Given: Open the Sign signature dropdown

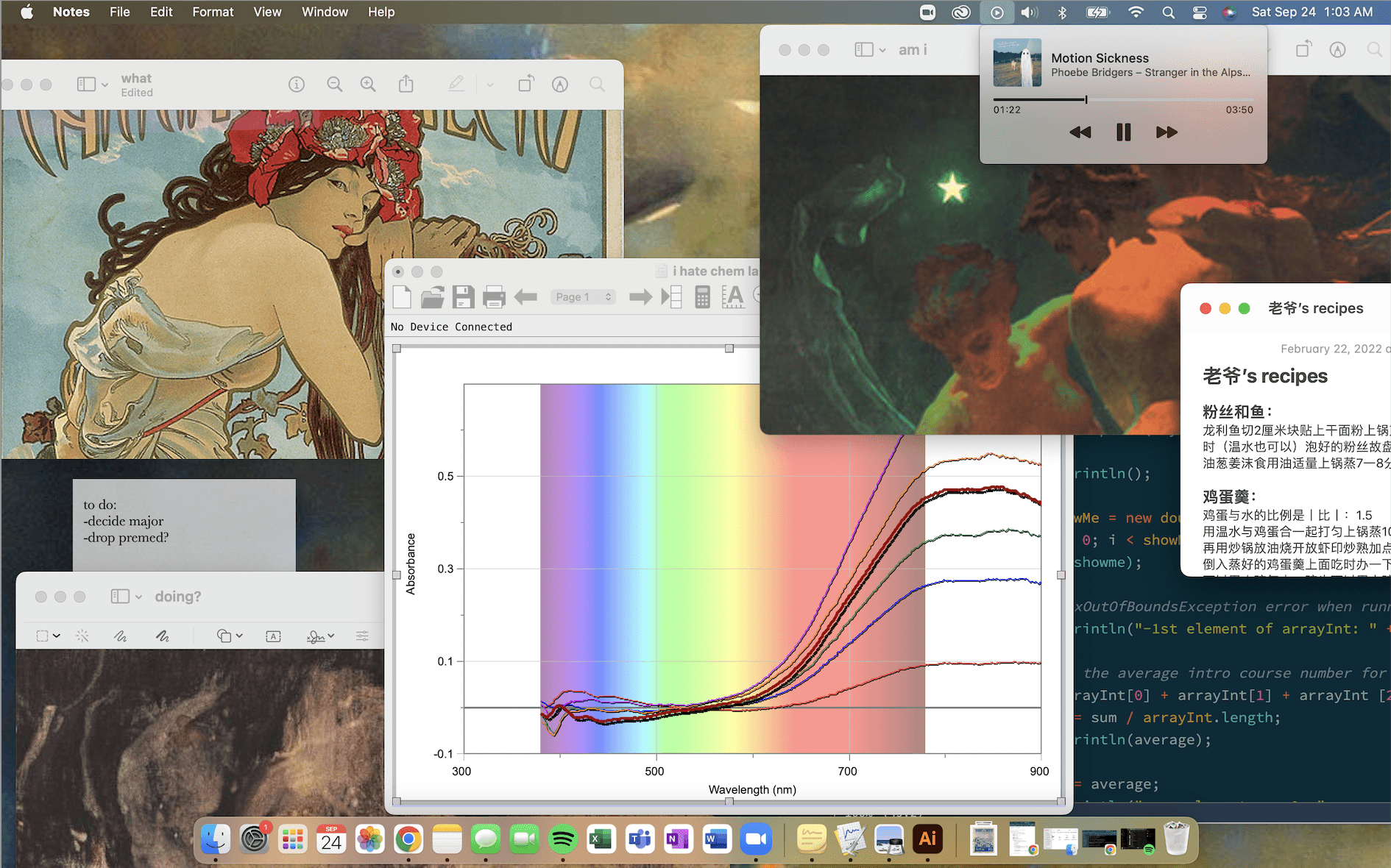Looking at the screenshot, I should click(x=320, y=636).
